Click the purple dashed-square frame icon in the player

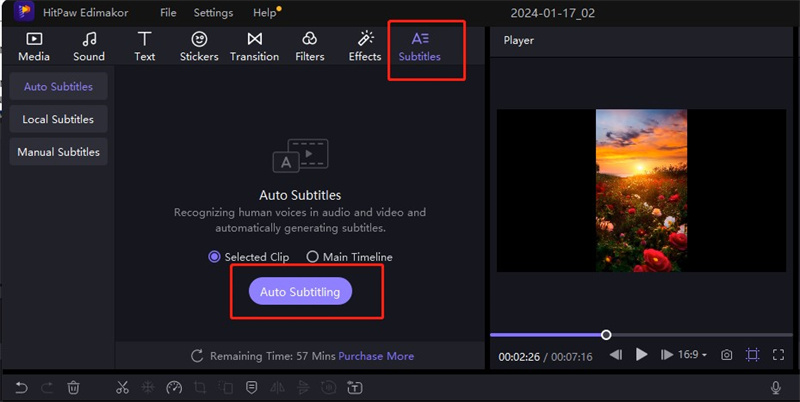point(752,355)
